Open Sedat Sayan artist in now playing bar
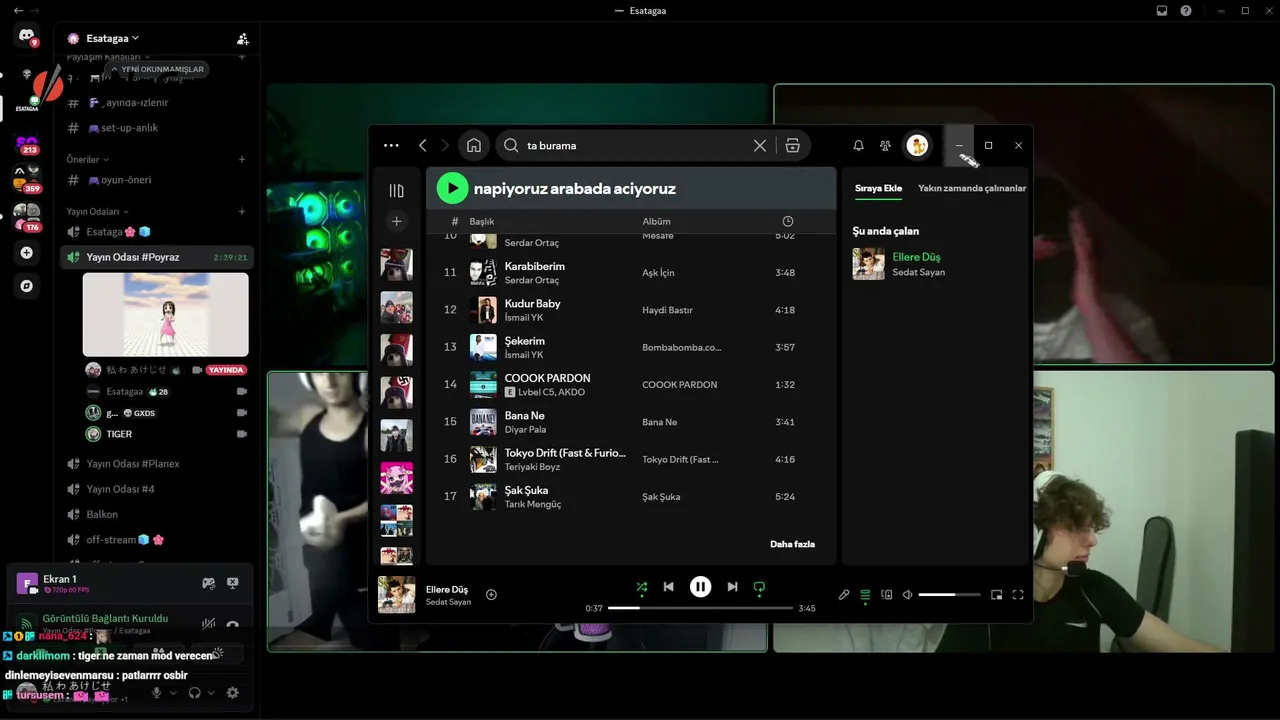The height and width of the screenshot is (720, 1280). (448, 602)
